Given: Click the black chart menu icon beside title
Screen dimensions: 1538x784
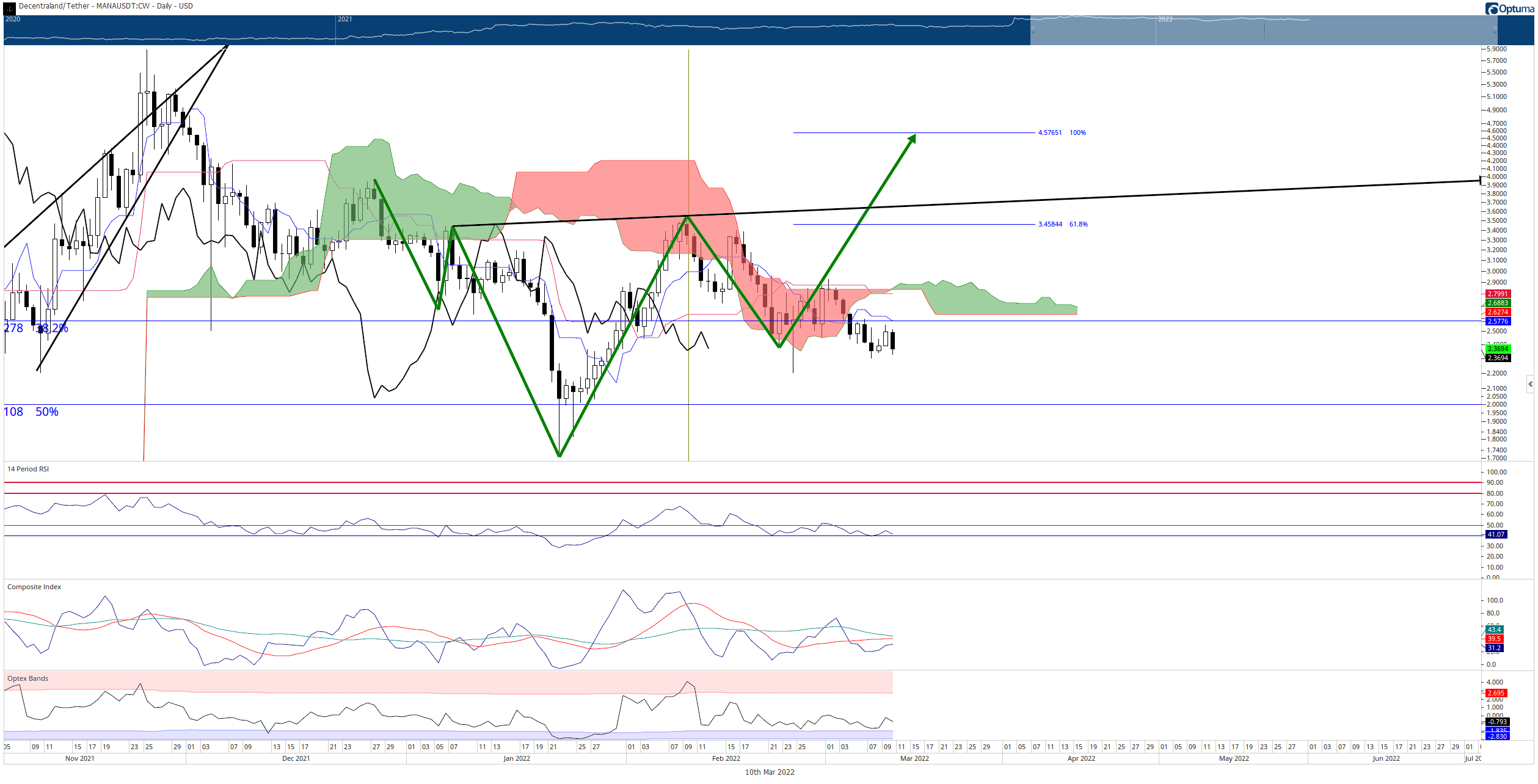Looking at the screenshot, I should pos(9,9).
